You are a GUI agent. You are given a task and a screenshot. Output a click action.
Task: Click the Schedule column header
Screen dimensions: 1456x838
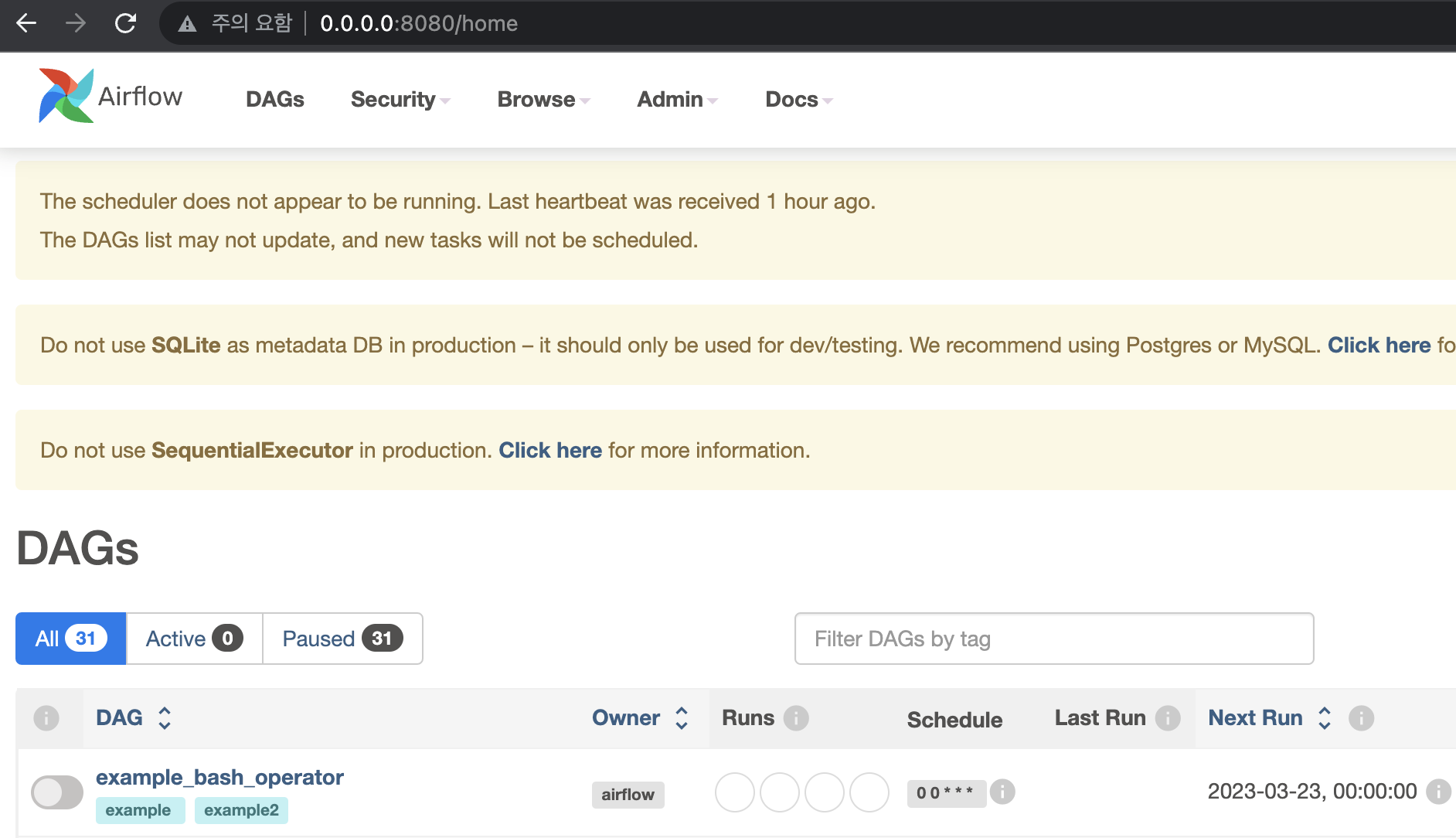tap(955, 720)
